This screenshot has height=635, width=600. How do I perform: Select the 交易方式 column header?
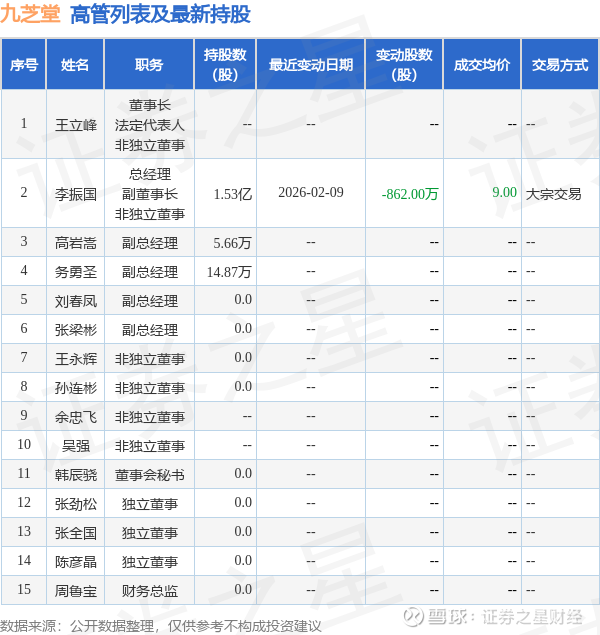(560, 64)
